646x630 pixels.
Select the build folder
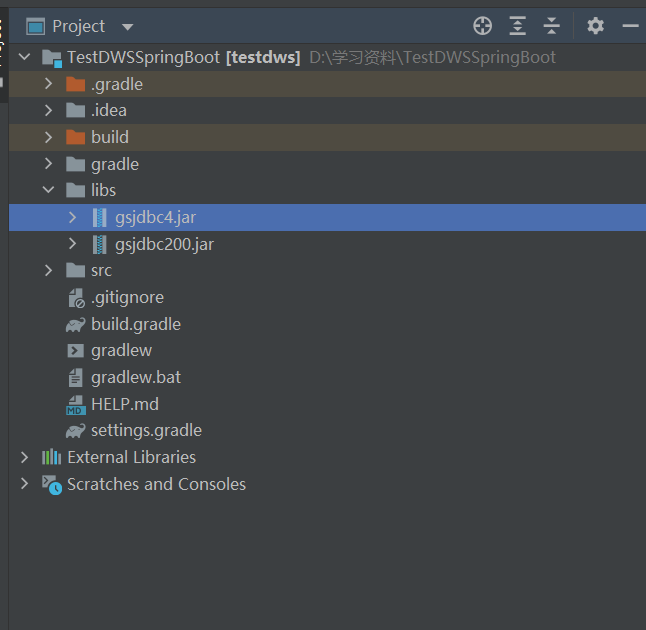[x=109, y=137]
